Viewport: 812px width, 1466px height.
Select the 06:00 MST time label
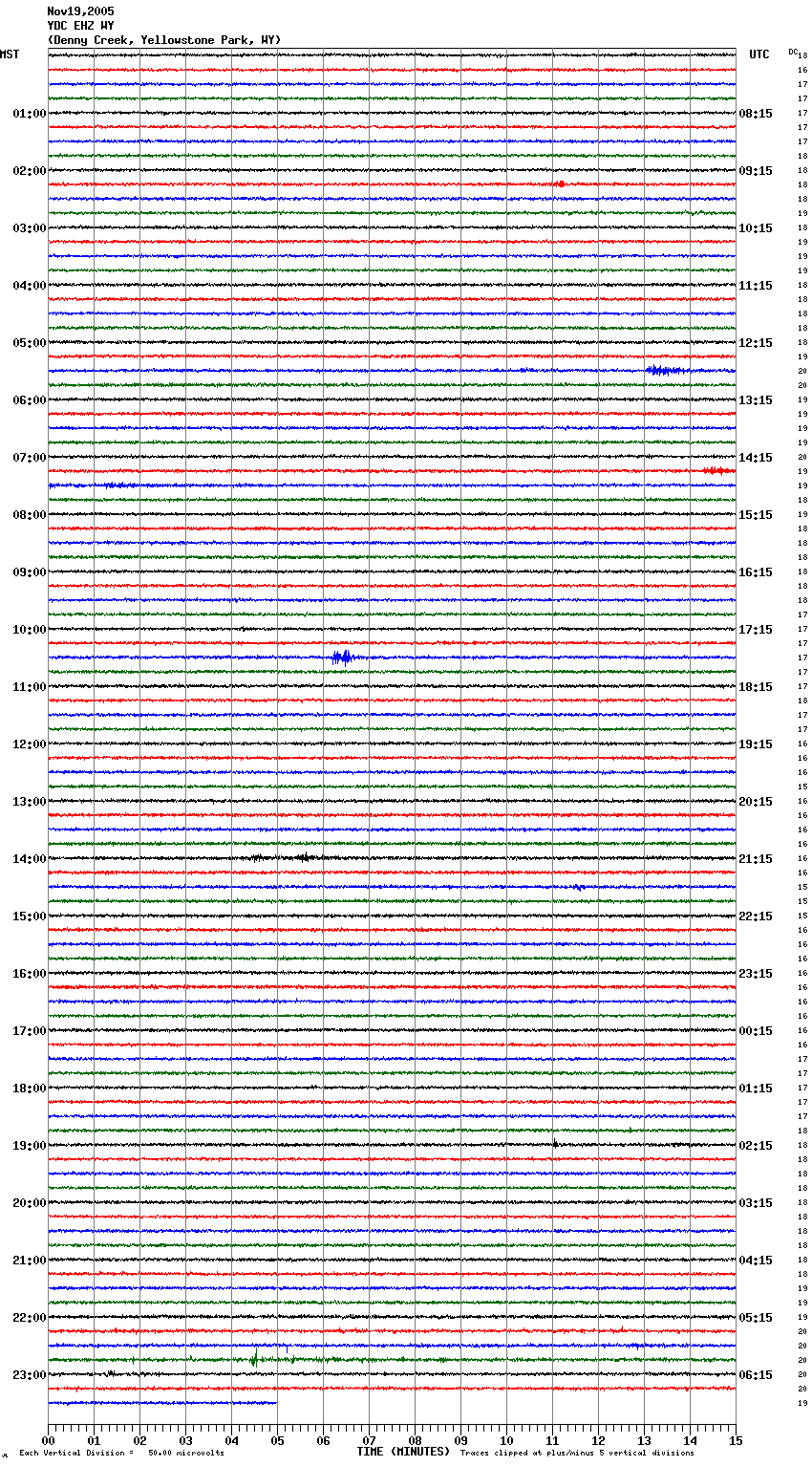[29, 400]
